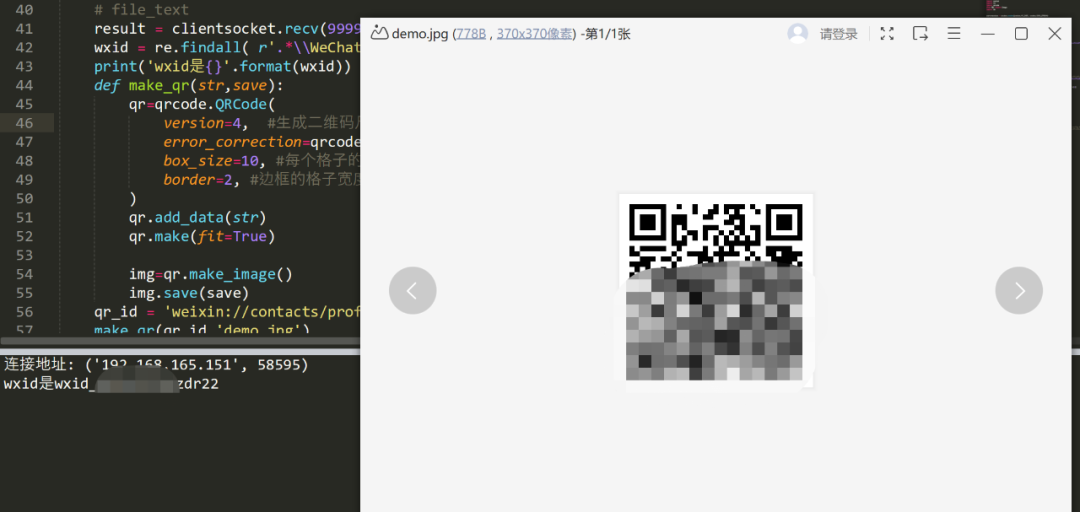Click 'qr=qrcode.QRCode(' in the editor

point(202,105)
